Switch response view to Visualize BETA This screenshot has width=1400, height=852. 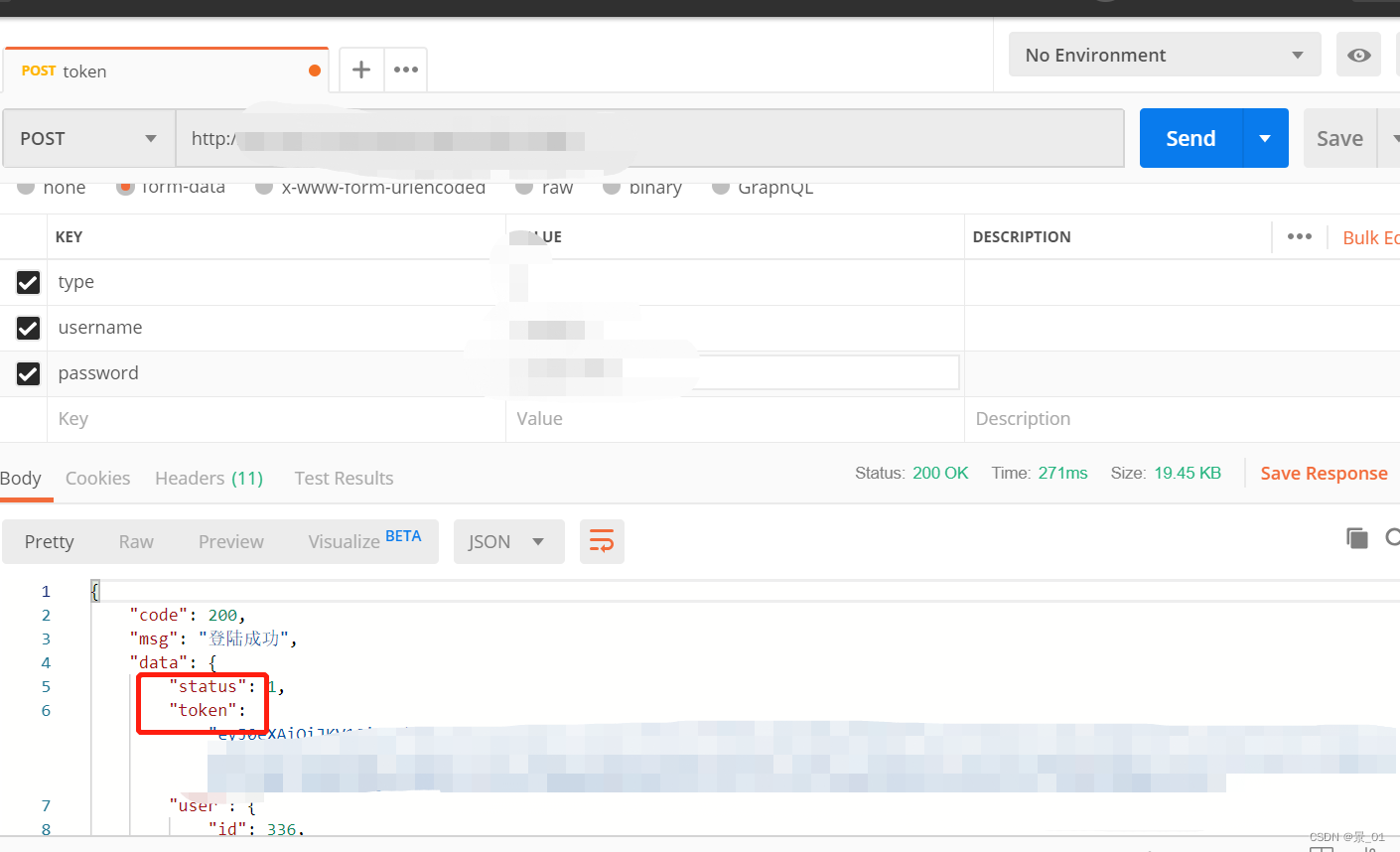[x=364, y=541]
